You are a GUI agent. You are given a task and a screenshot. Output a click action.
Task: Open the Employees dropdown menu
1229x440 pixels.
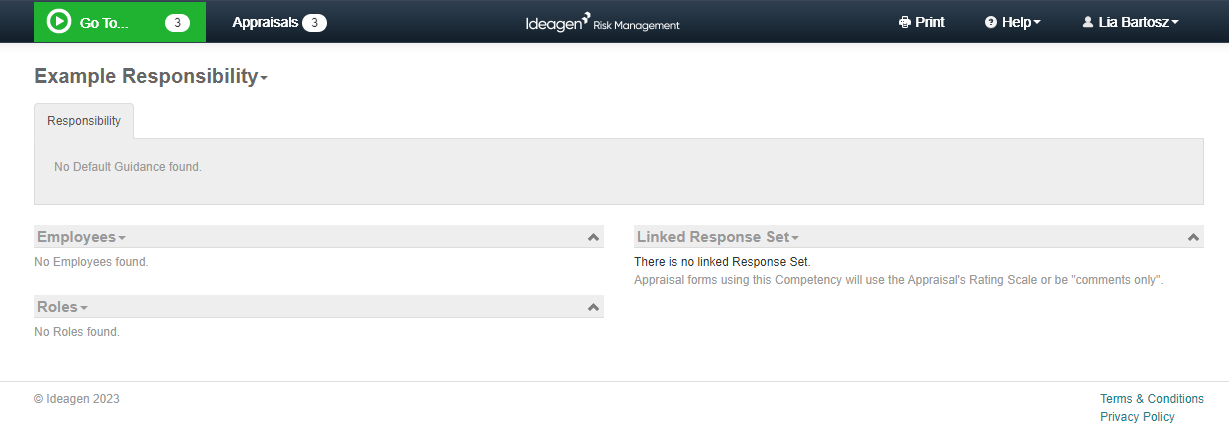(x=81, y=237)
